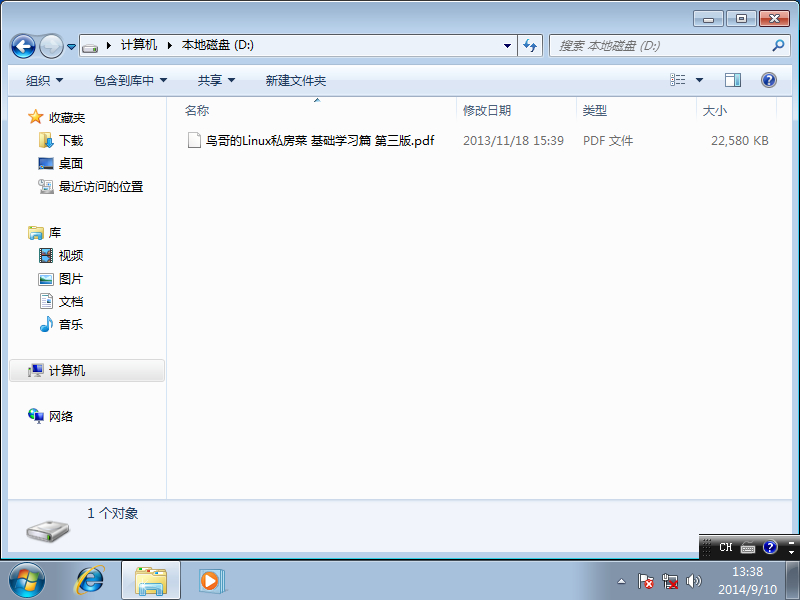800x600 pixels.
Task: Open the more view options dropdown arrow
Action: point(699,80)
